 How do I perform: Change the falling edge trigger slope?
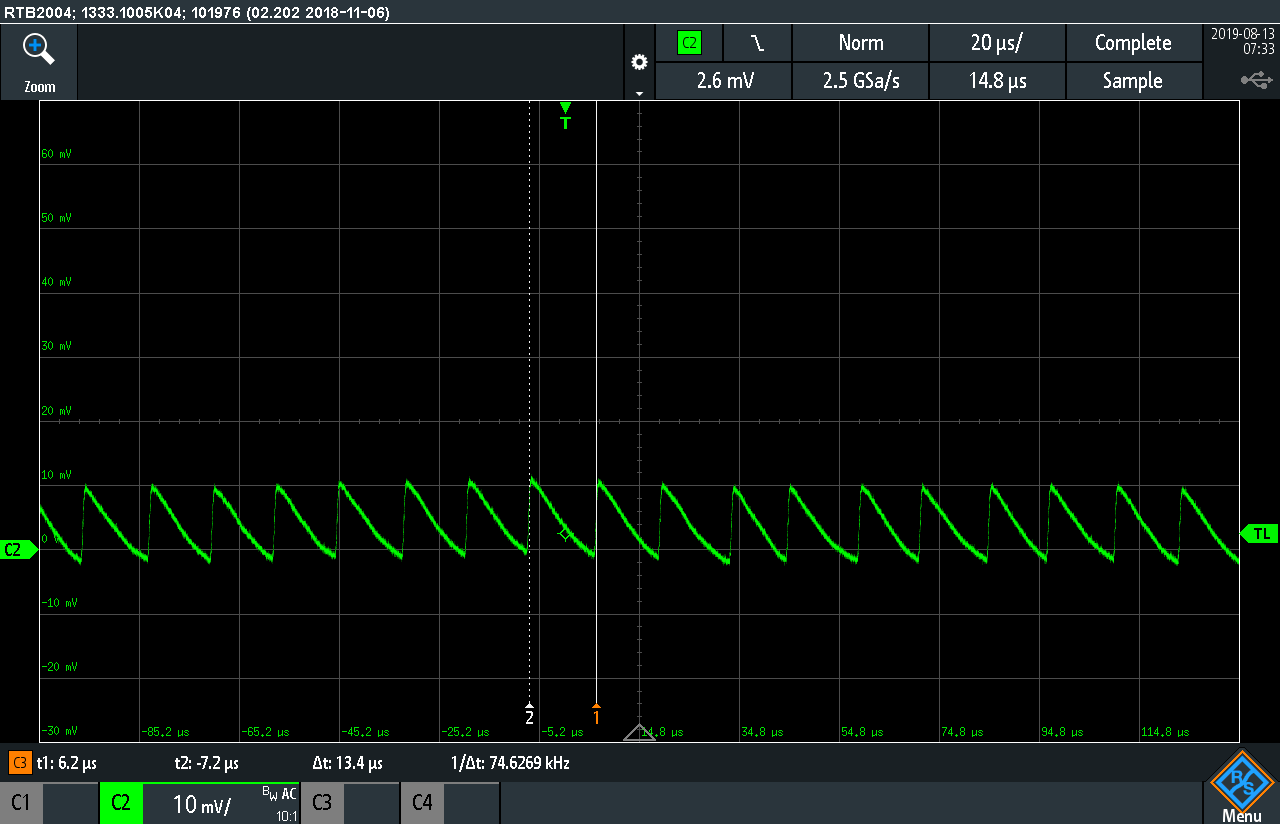[758, 43]
